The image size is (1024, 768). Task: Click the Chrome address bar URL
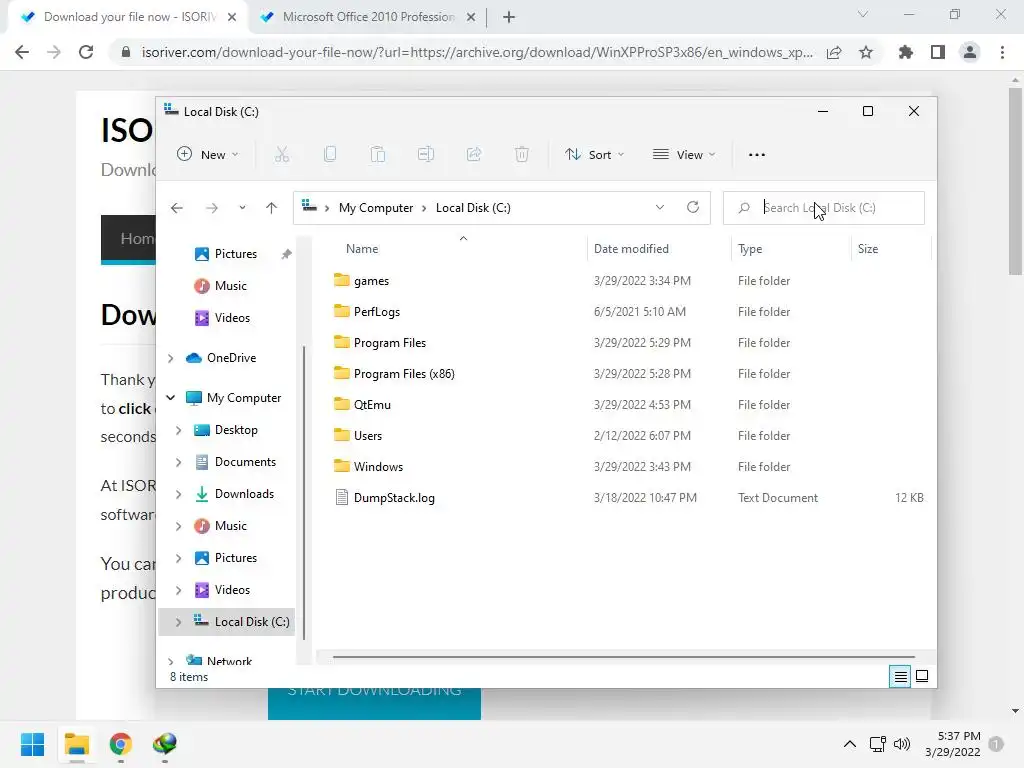[477, 52]
